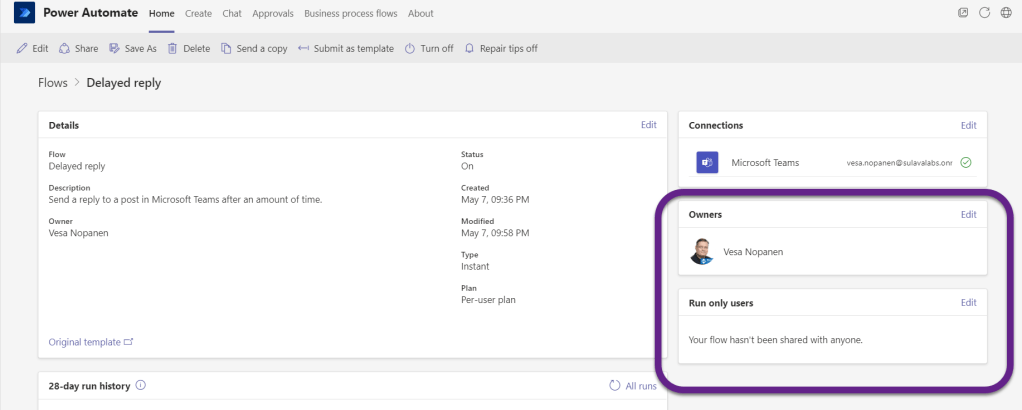Click the Delete trash icon
The height and width of the screenshot is (410, 1022).
[x=173, y=48]
